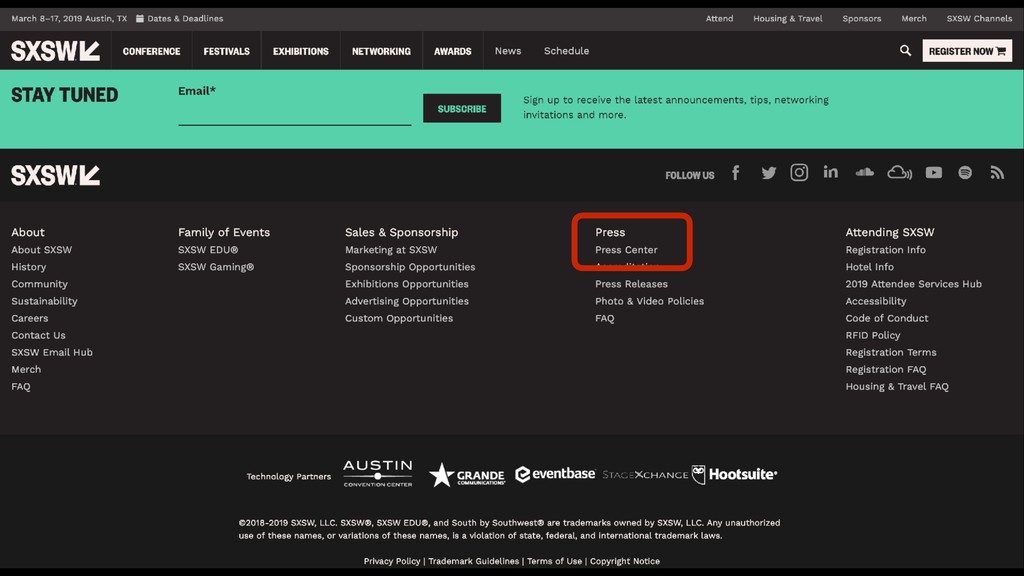The height and width of the screenshot is (576, 1024).
Task: Open the Sustainability footer link
Action: (x=44, y=301)
